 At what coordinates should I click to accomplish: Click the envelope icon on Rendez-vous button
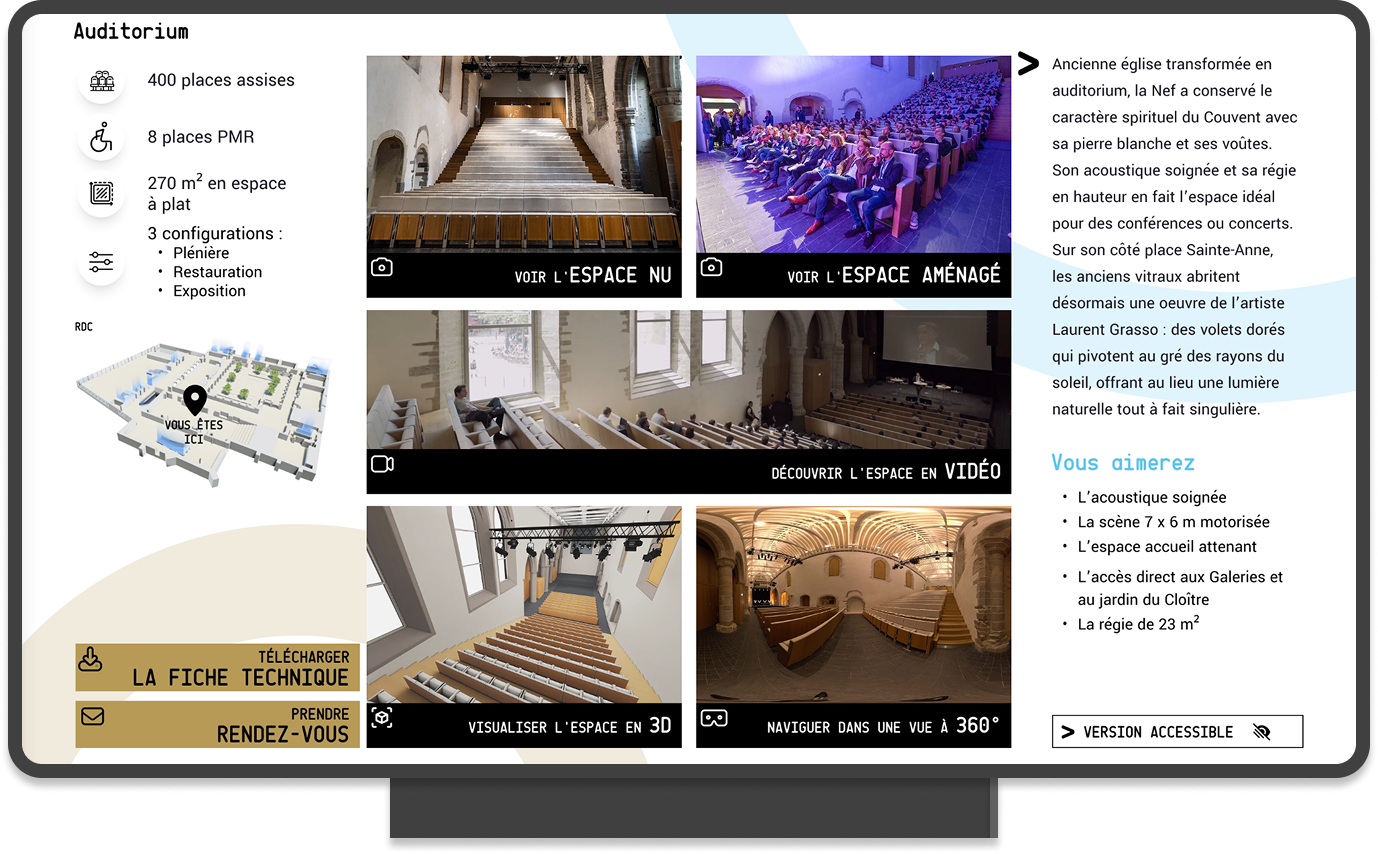click(92, 716)
